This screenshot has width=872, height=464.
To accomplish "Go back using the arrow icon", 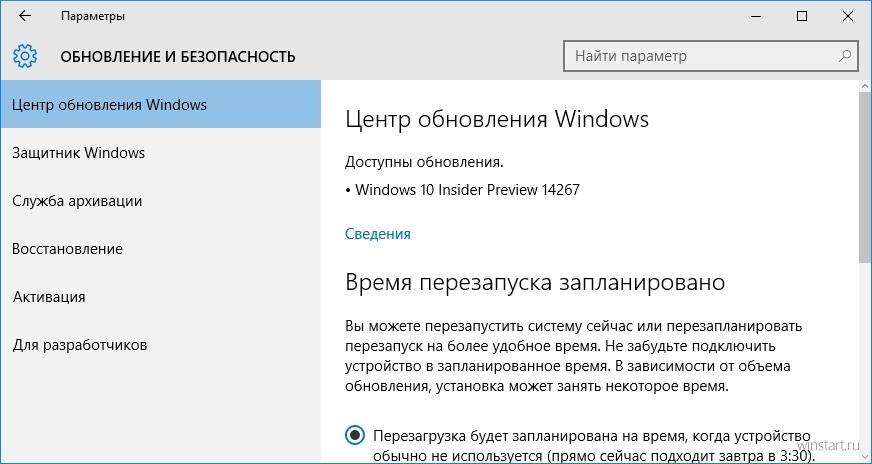I will 25,16.
